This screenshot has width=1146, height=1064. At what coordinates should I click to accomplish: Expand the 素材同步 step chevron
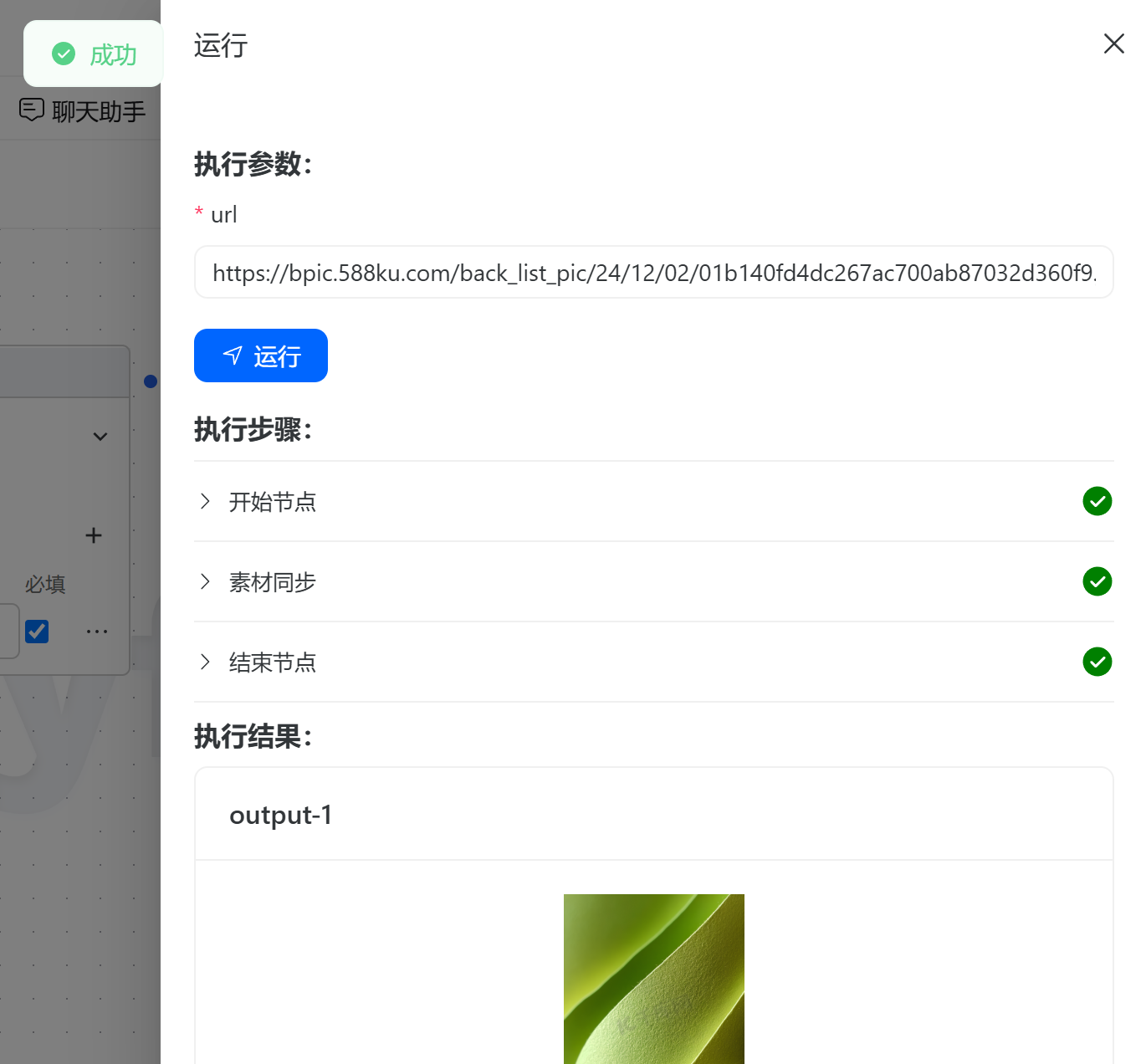coord(205,581)
